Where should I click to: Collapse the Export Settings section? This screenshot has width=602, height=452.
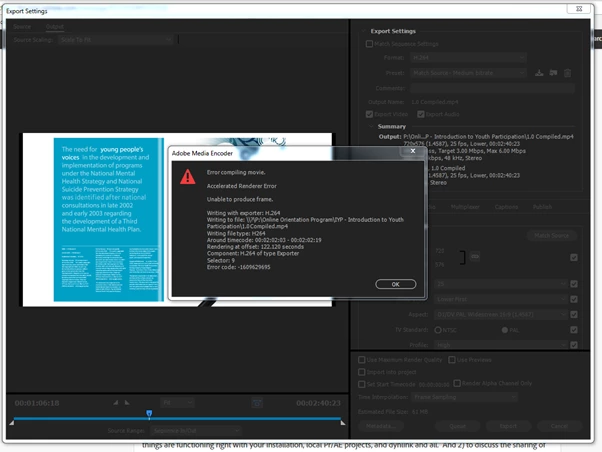coord(364,31)
